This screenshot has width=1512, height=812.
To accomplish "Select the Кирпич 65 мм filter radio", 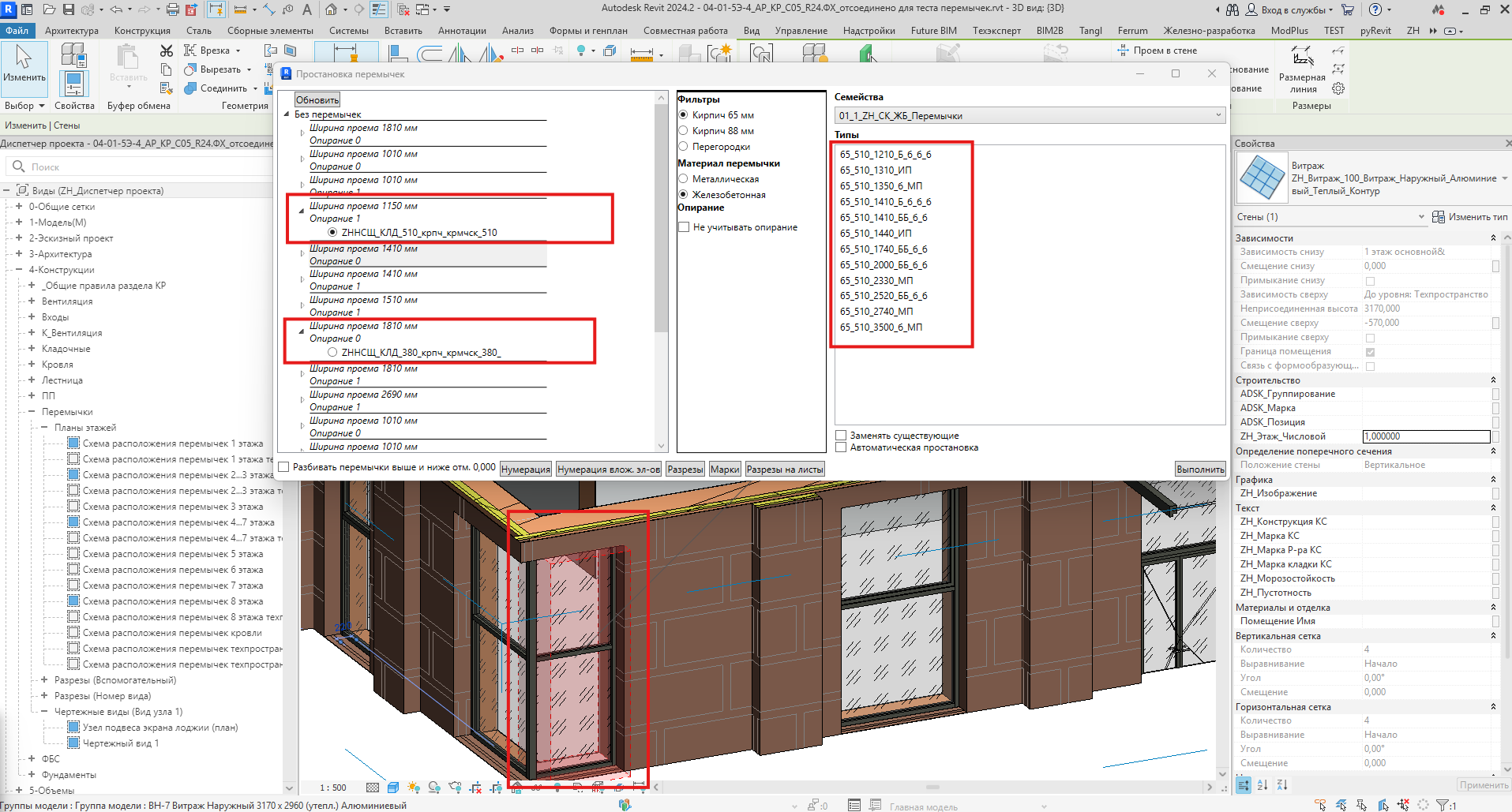I will coord(683,115).
